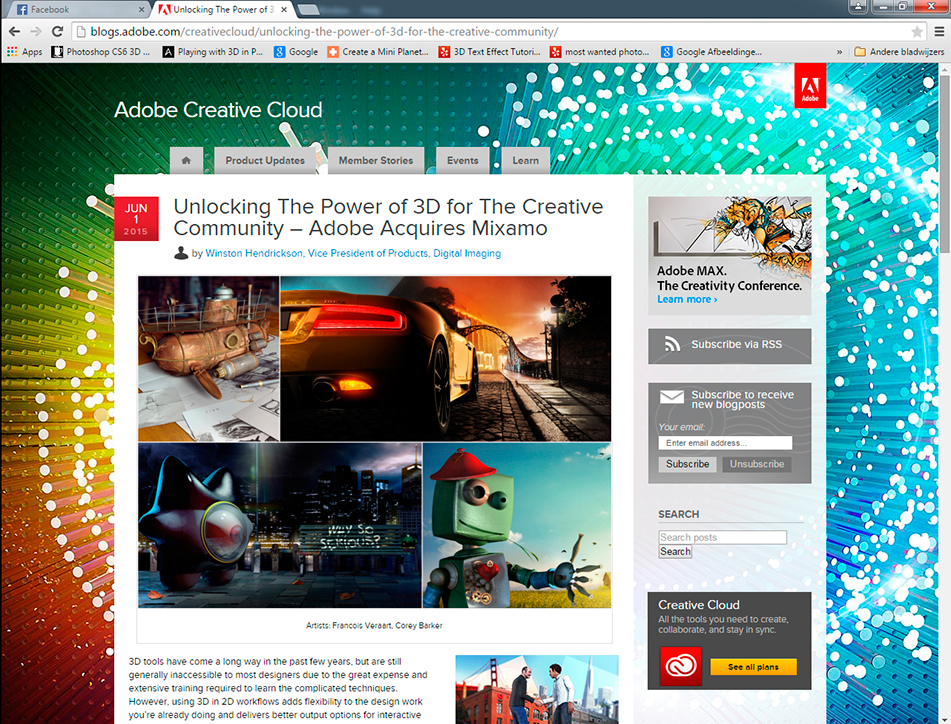Viewport: 951px width, 724px height.
Task: Click the Search button
Action: pos(675,551)
